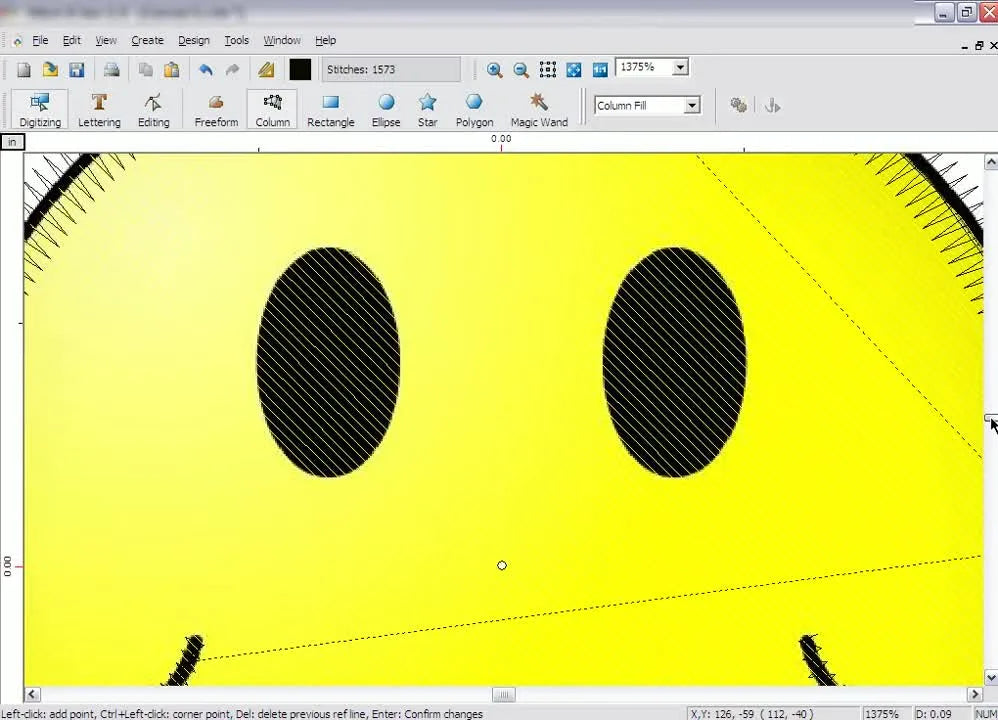Toggle Digitizing mode
This screenshot has width=998, height=720.
[x=39, y=108]
